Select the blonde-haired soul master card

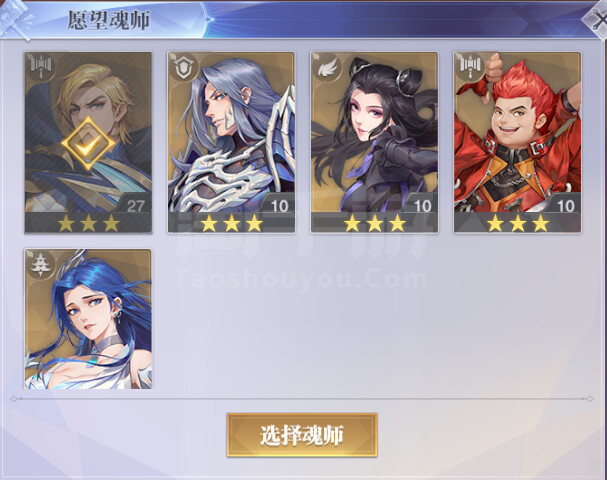point(88,143)
